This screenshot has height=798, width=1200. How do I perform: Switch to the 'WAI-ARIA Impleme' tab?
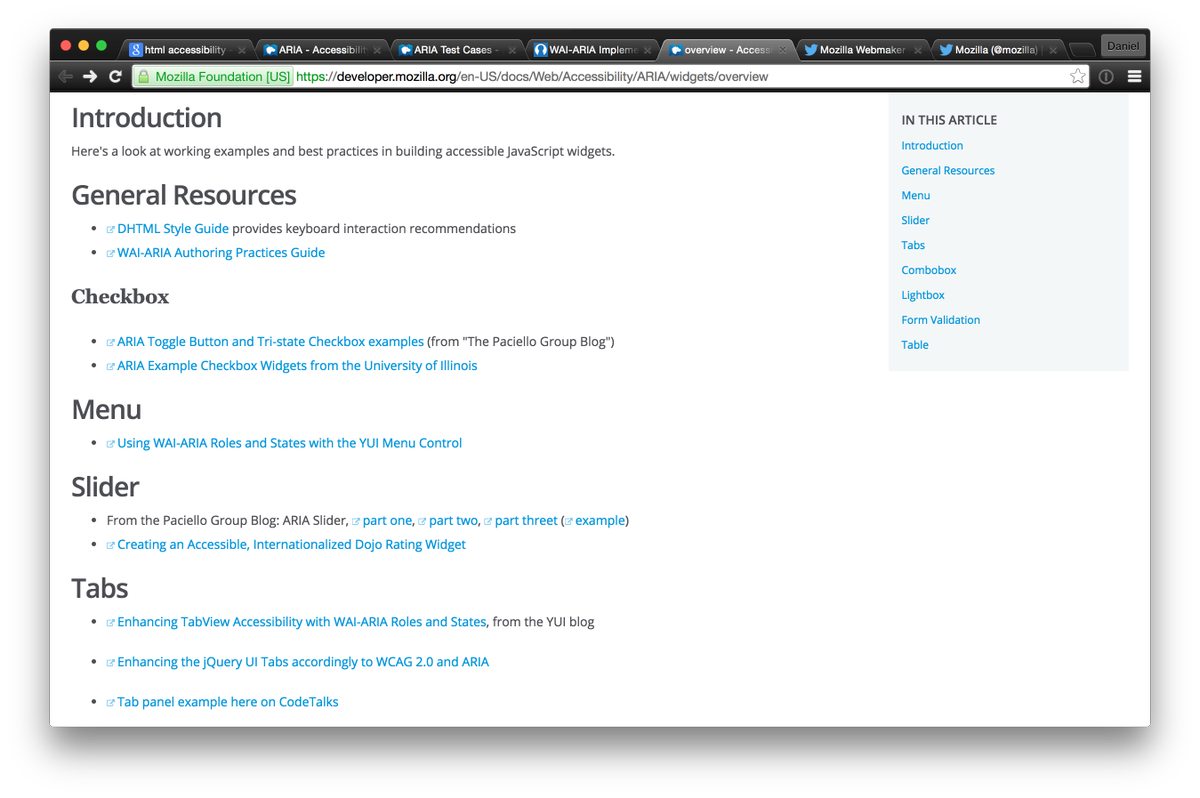click(x=592, y=50)
